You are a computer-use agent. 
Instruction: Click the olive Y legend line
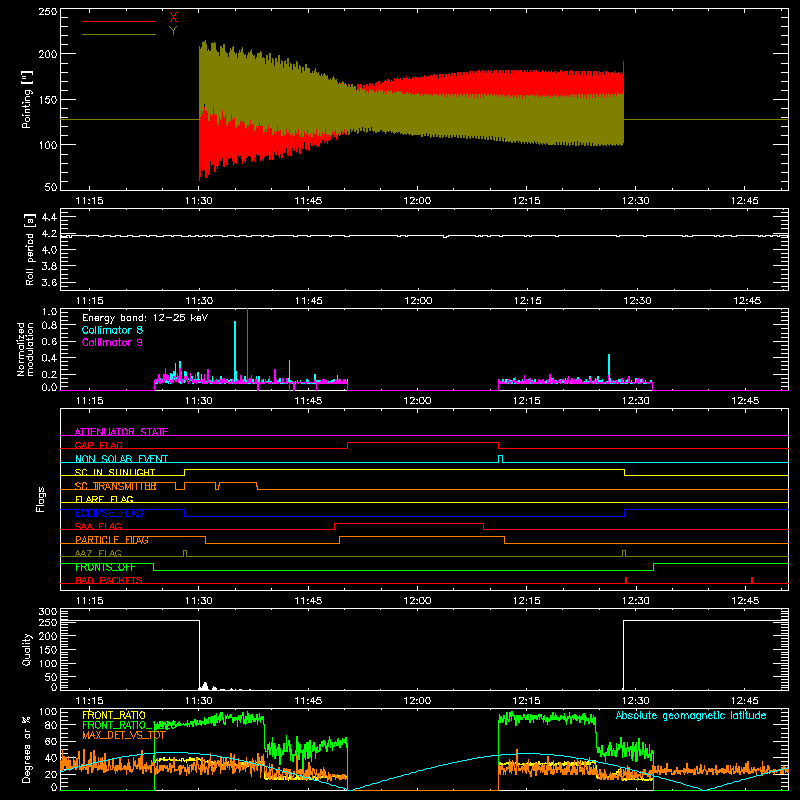(x=119, y=34)
